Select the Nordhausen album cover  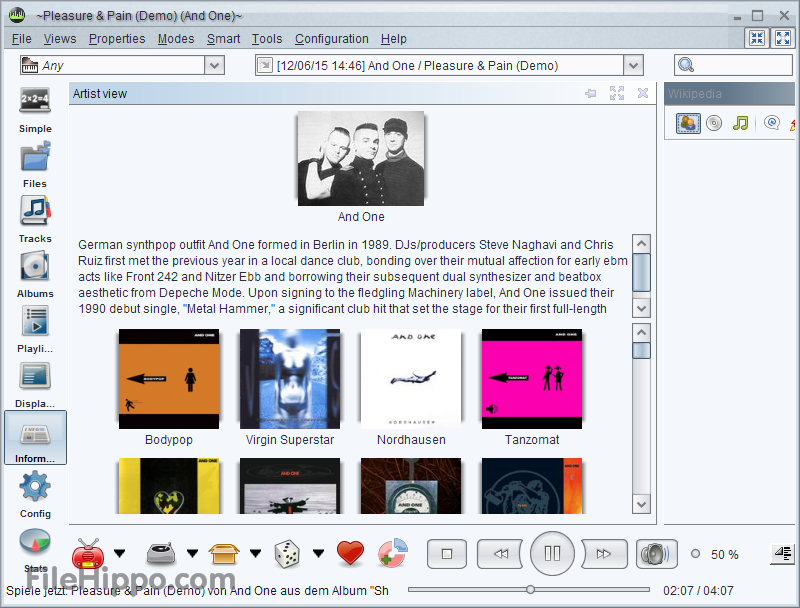click(x=411, y=378)
